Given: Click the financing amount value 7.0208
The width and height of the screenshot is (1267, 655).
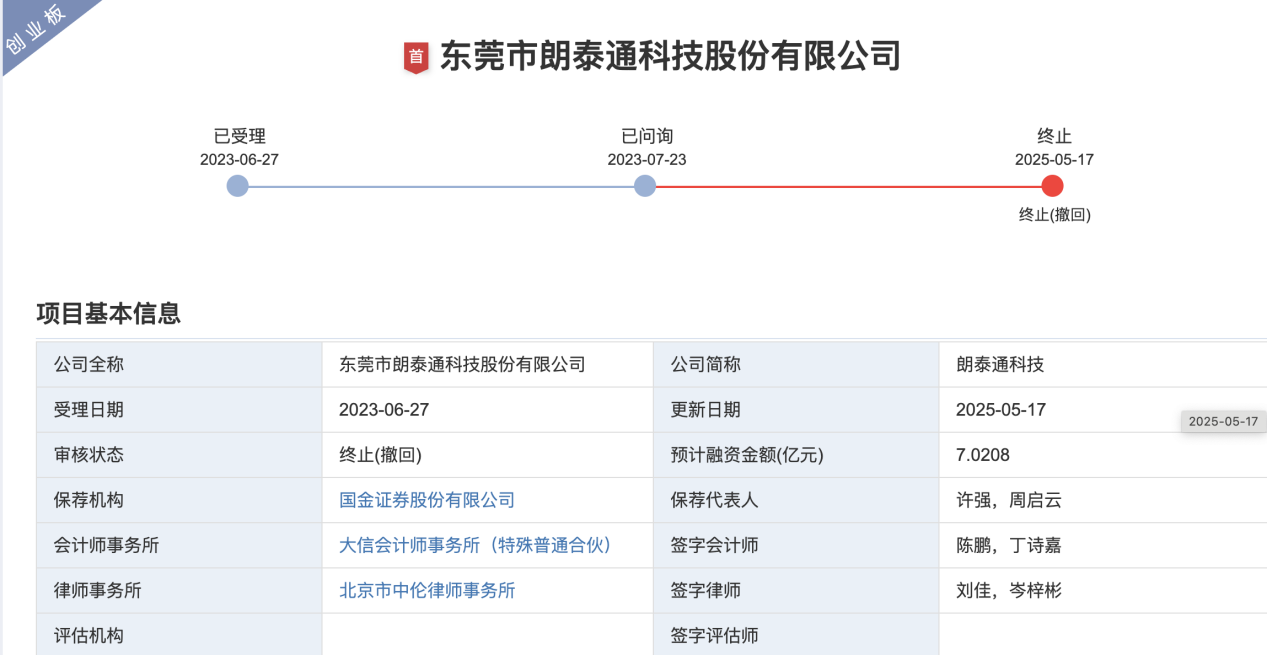Looking at the screenshot, I should [x=983, y=455].
